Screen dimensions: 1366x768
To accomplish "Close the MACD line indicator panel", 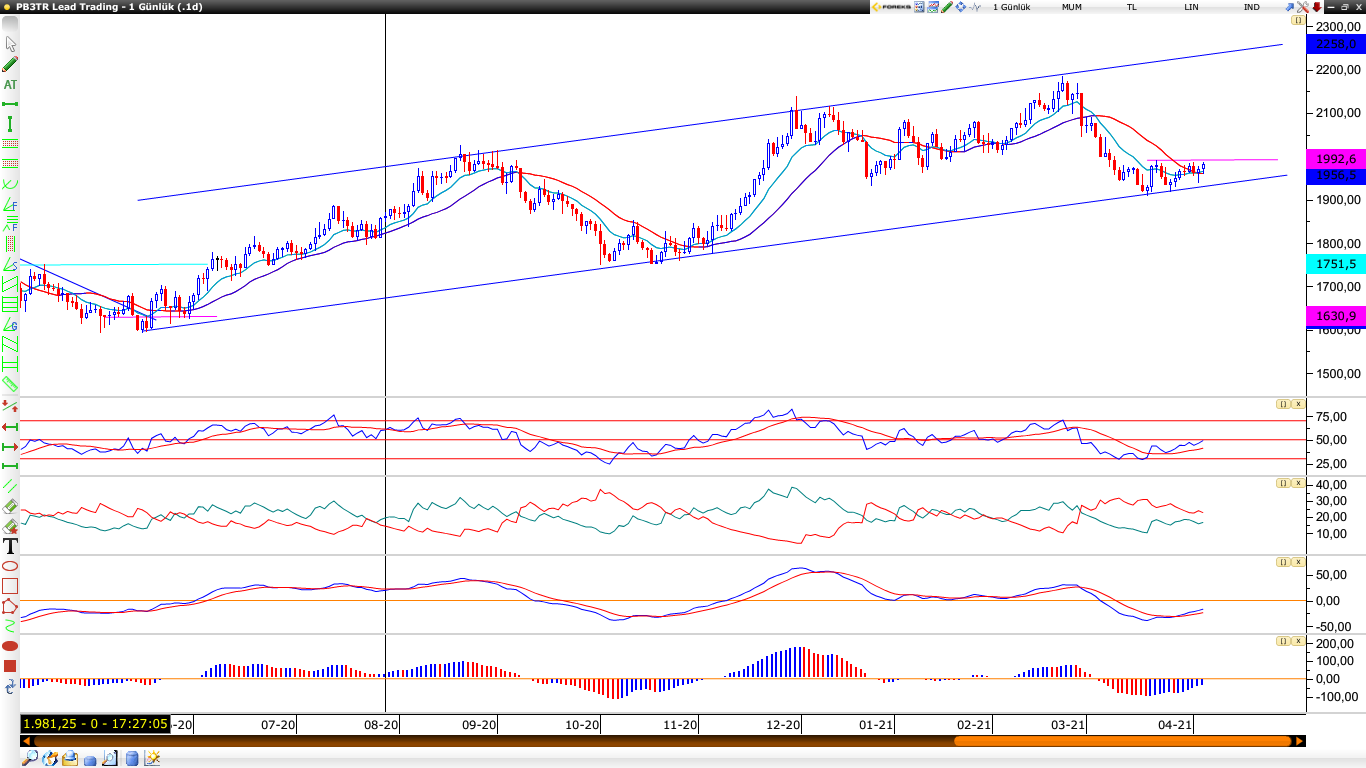I will point(1298,562).
